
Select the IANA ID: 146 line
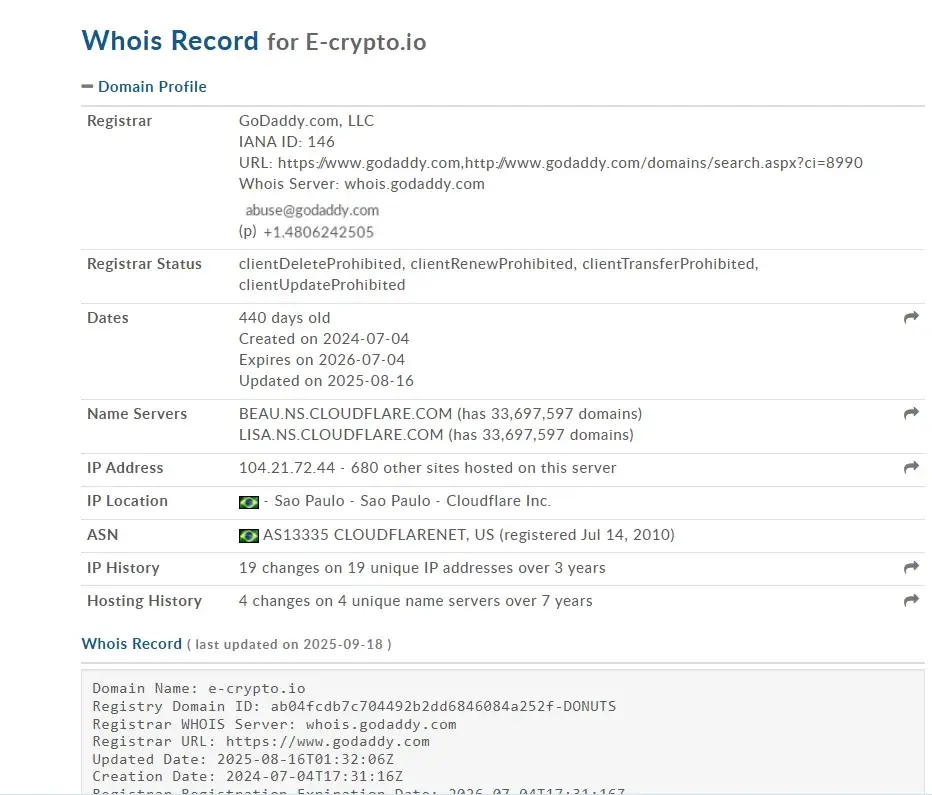click(286, 142)
